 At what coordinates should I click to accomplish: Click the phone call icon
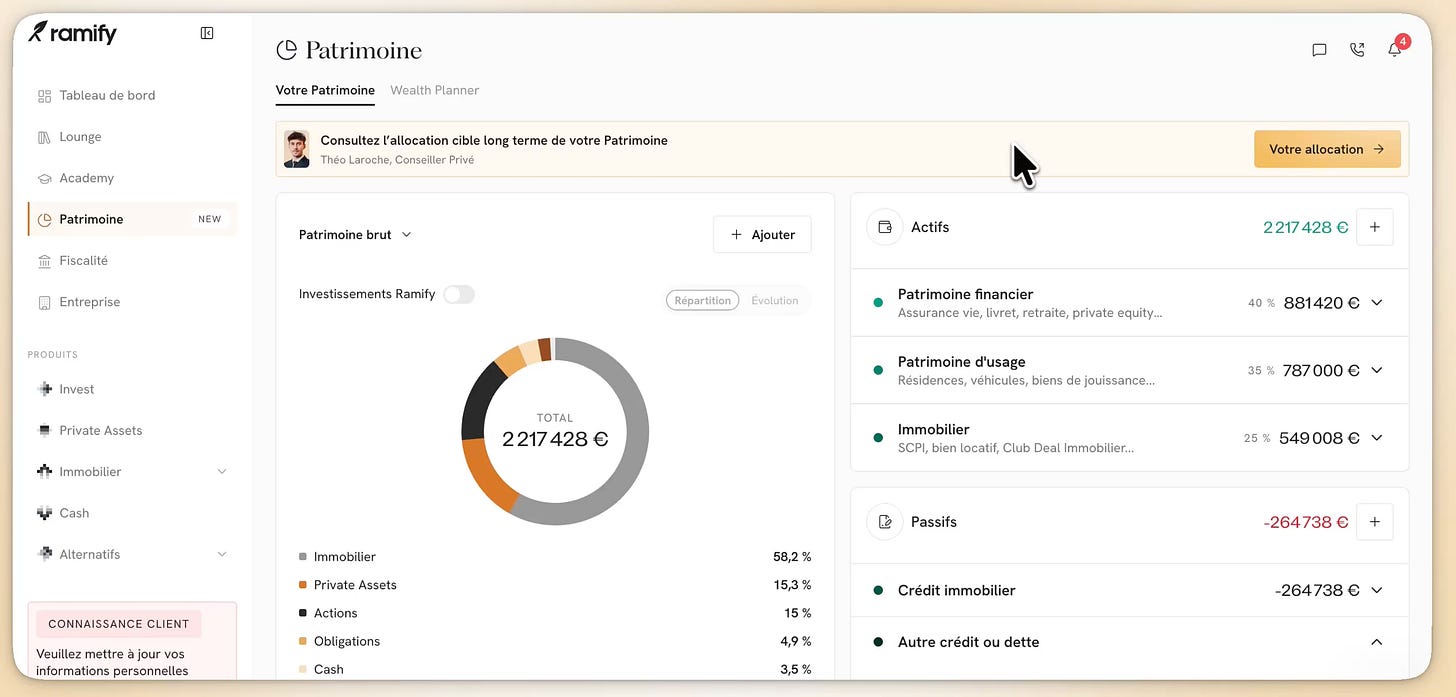pyautogui.click(x=1357, y=49)
